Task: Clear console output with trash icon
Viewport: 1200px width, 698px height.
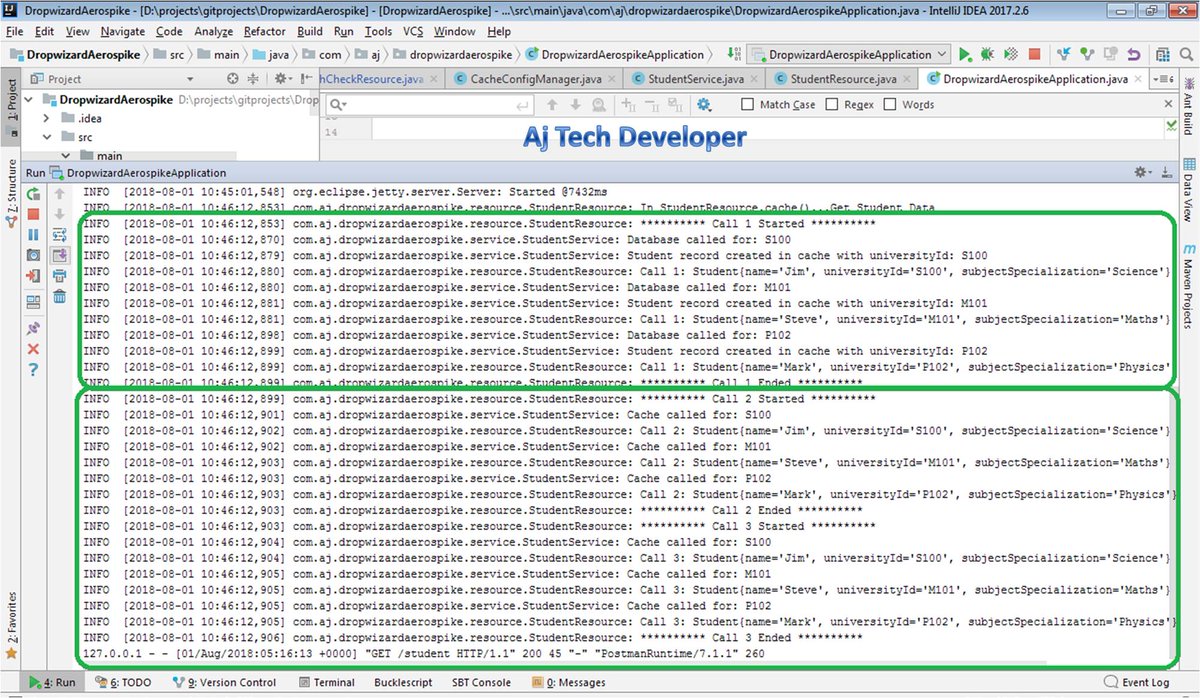Action: 59,297
